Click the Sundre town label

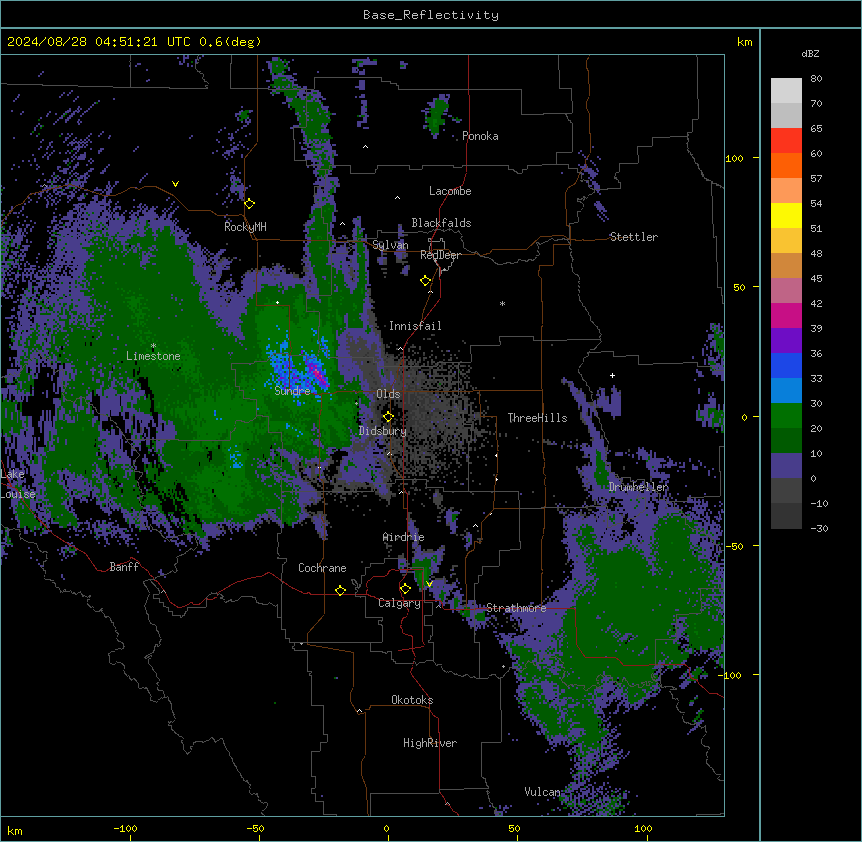(292, 391)
